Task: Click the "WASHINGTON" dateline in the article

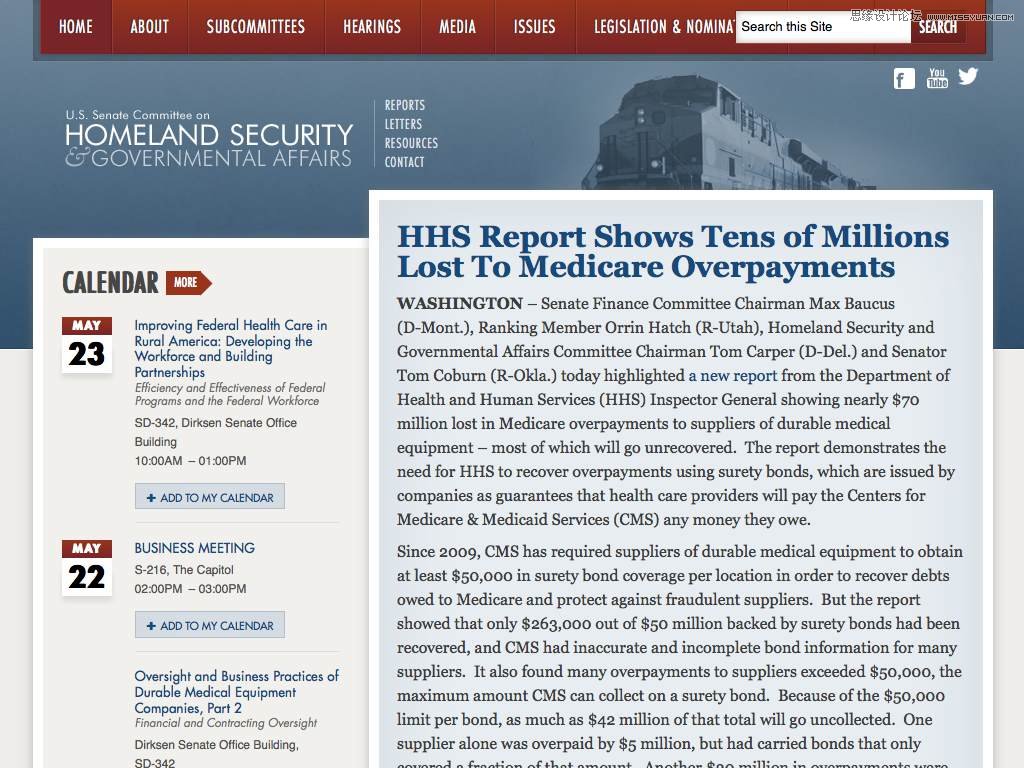Action: 460,304
